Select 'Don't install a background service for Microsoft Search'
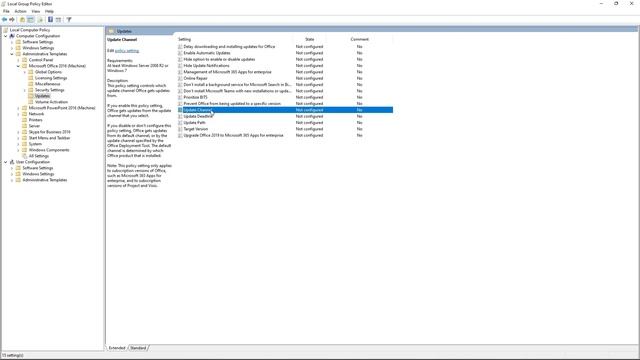Image resolution: width=640 pixels, height=360 pixels. (237, 85)
